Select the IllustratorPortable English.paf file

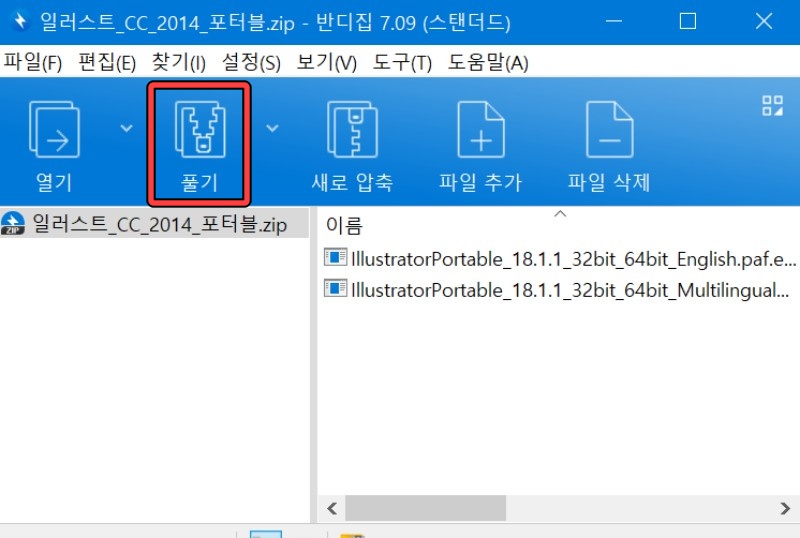[560, 259]
